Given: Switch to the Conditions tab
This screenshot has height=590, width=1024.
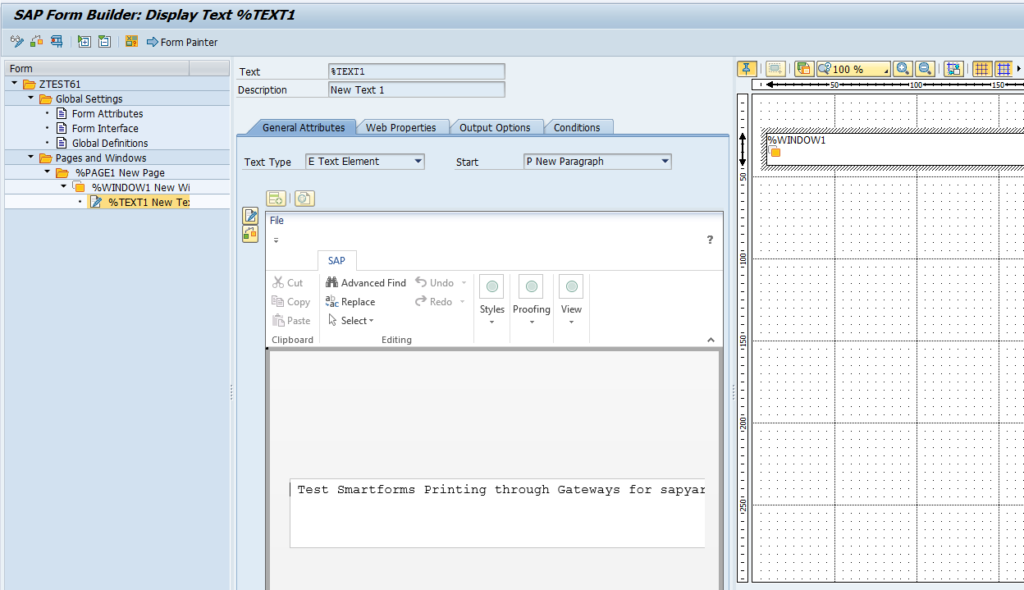Looking at the screenshot, I should [577, 128].
